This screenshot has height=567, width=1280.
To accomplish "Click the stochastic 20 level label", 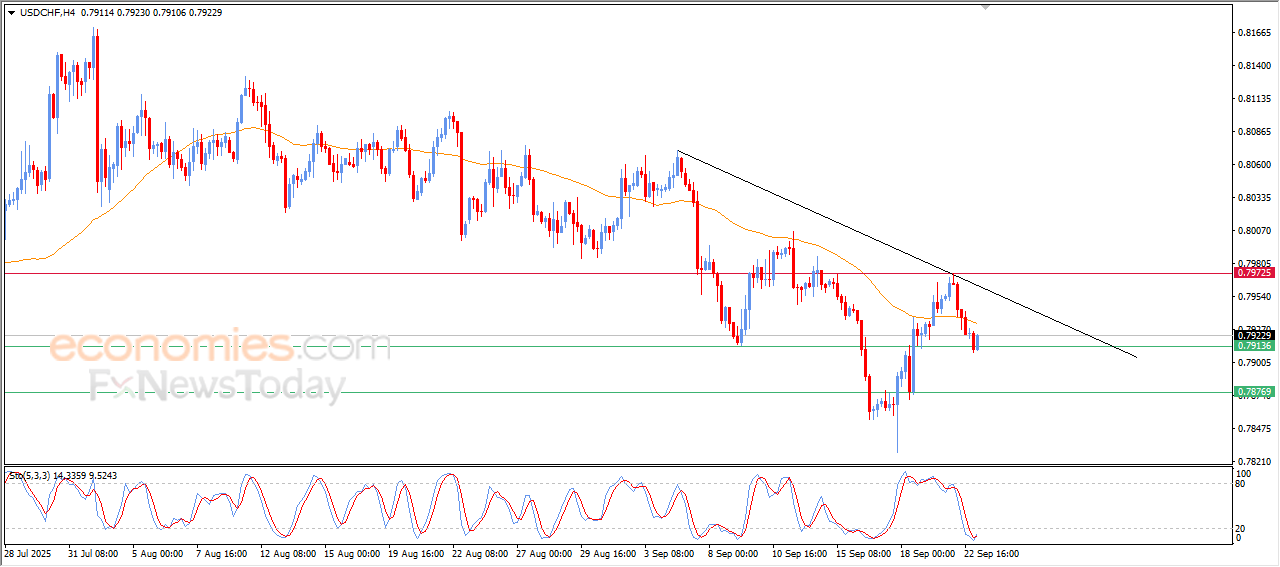I will 1241,527.
